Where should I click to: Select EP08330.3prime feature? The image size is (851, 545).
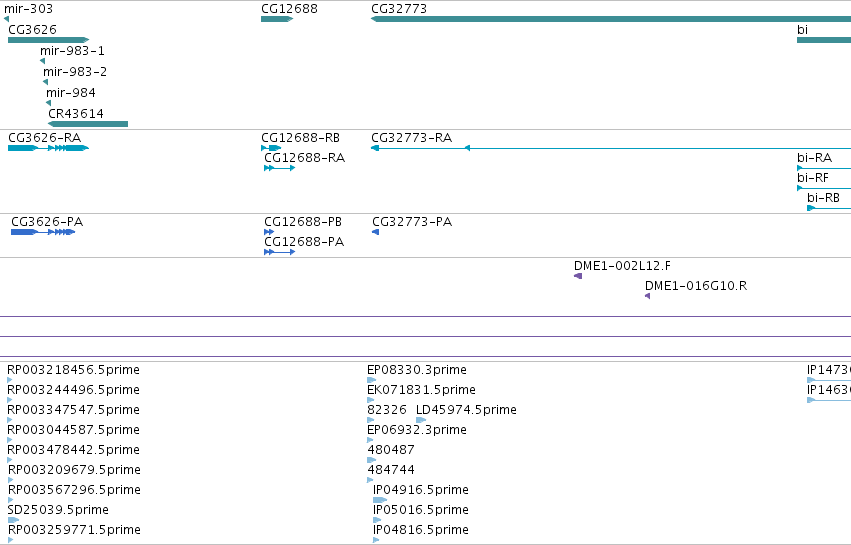click(x=417, y=370)
